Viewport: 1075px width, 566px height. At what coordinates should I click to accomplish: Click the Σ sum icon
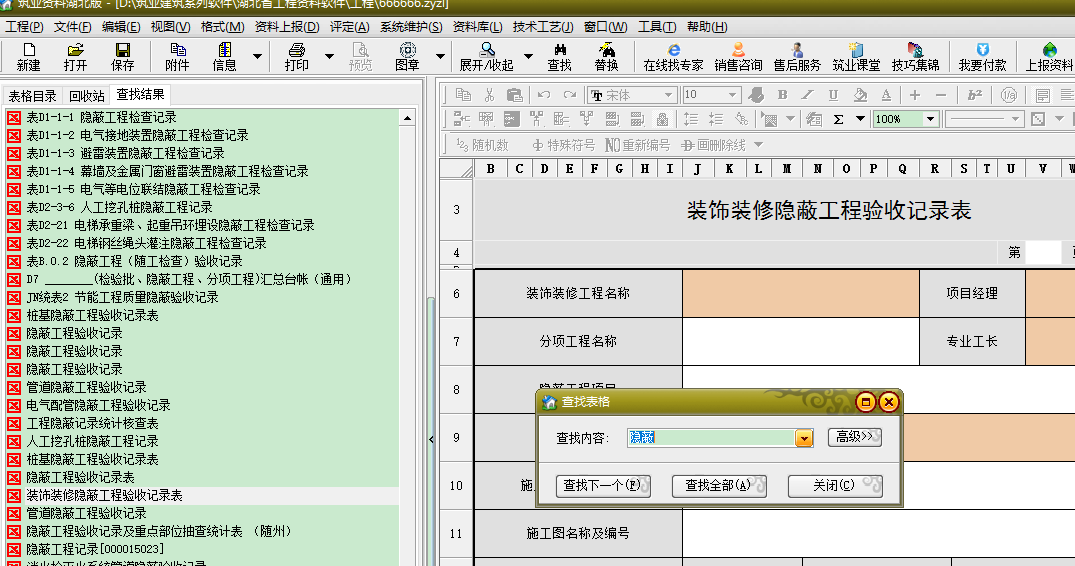[x=838, y=119]
